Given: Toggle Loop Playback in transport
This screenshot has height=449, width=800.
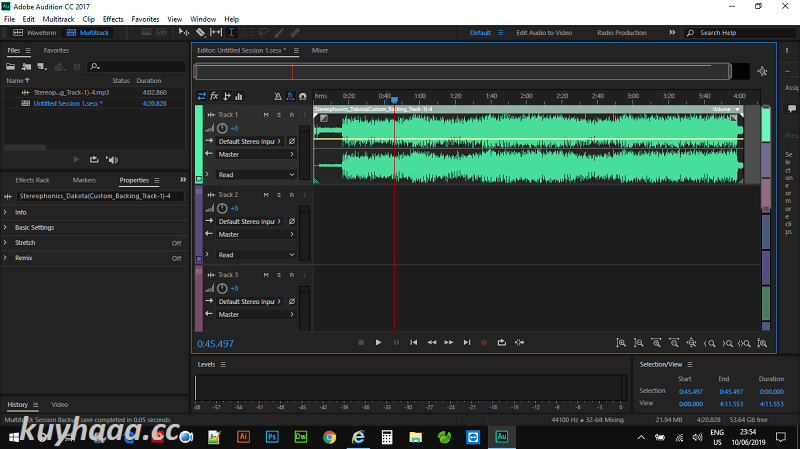Looking at the screenshot, I should click(502, 342).
